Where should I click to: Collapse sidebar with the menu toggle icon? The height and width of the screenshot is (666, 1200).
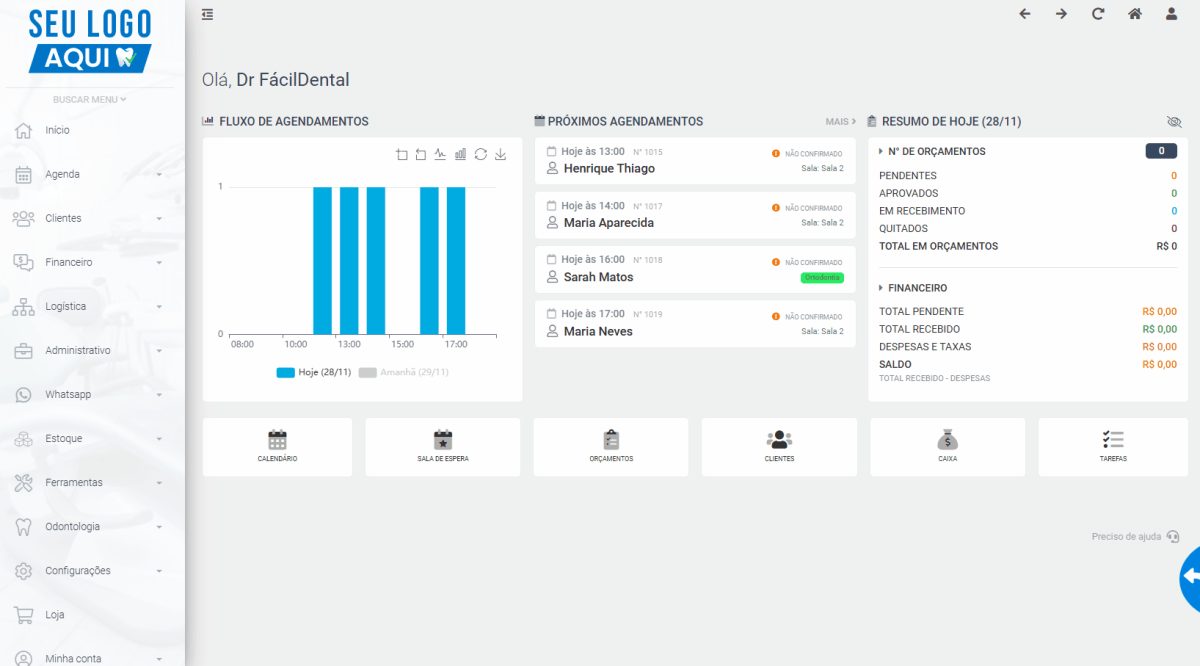[x=207, y=14]
